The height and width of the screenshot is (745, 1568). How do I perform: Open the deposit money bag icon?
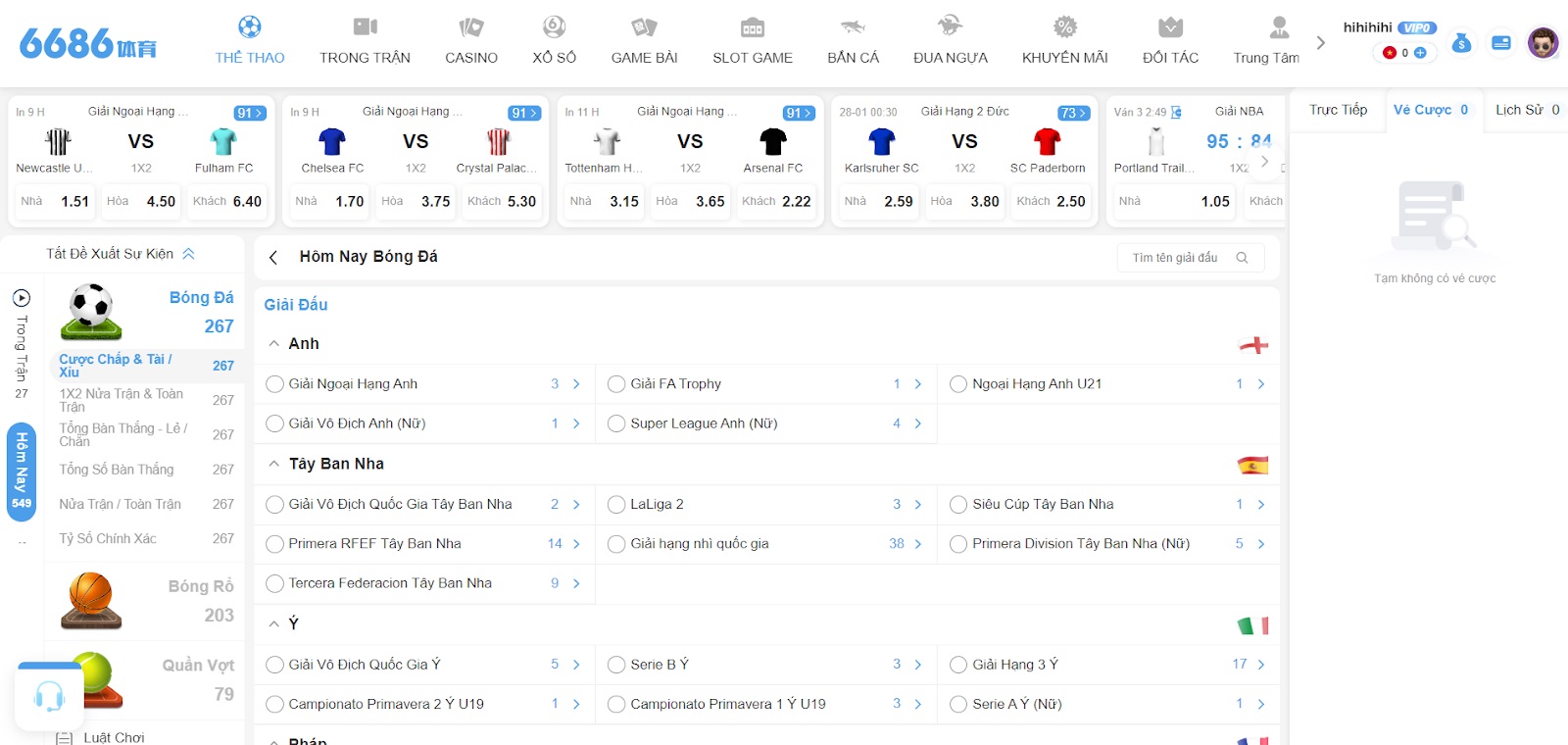1461,42
